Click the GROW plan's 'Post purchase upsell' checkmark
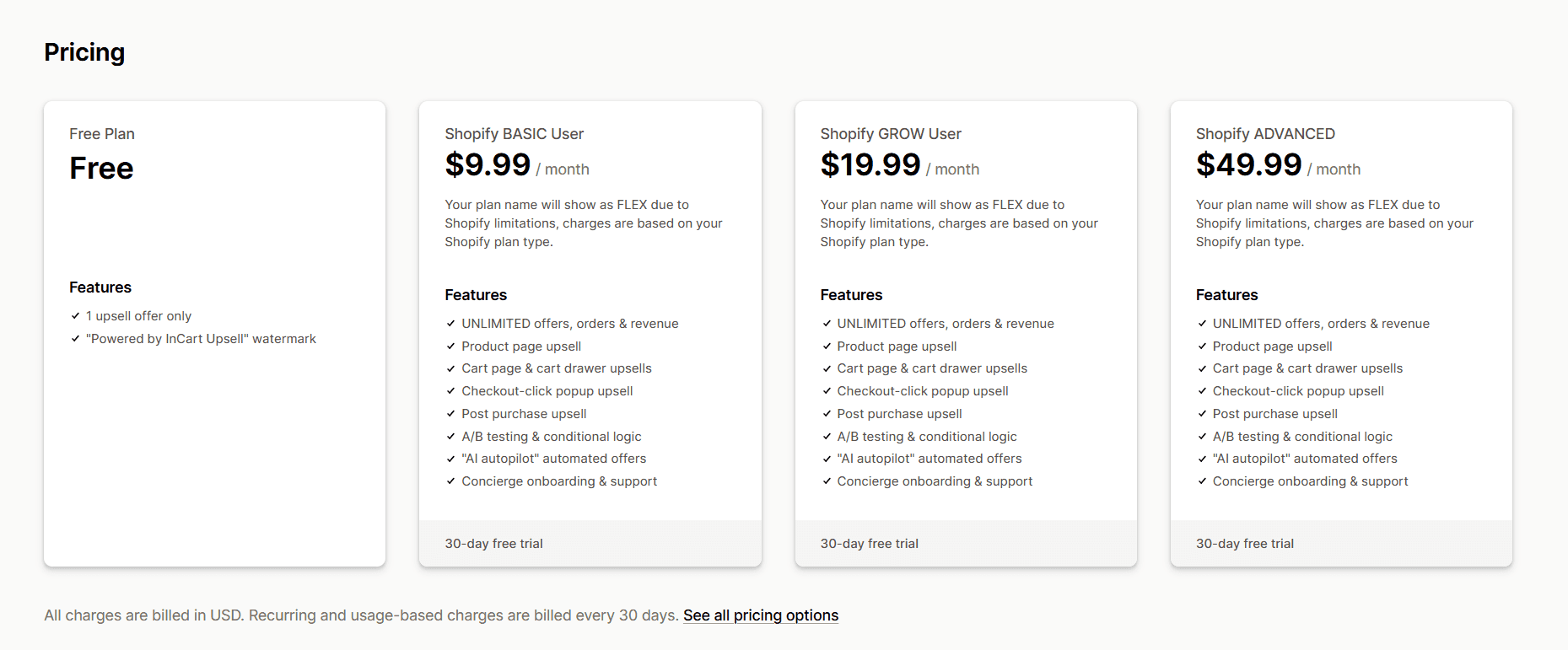 (827, 414)
